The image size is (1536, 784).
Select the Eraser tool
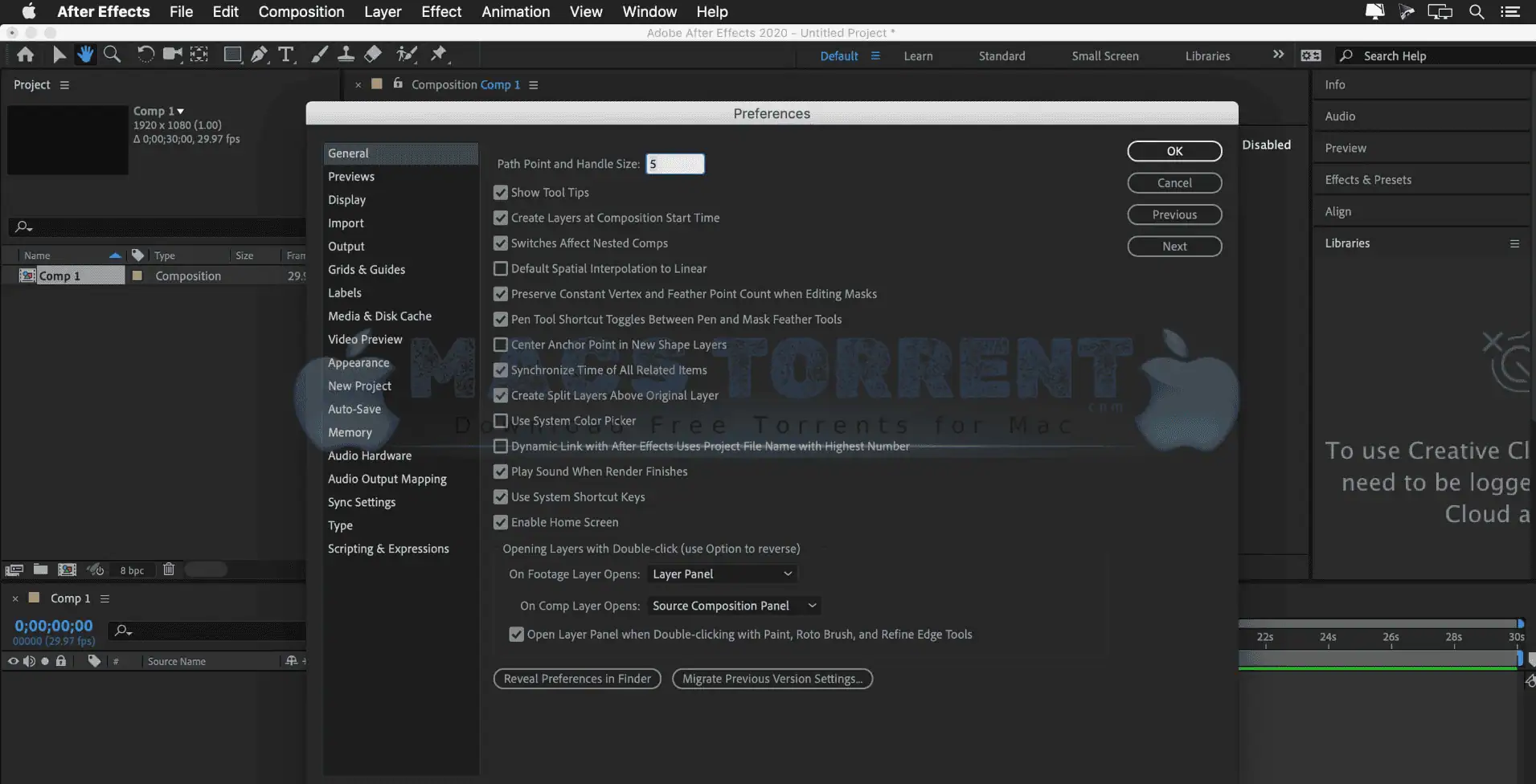(373, 55)
